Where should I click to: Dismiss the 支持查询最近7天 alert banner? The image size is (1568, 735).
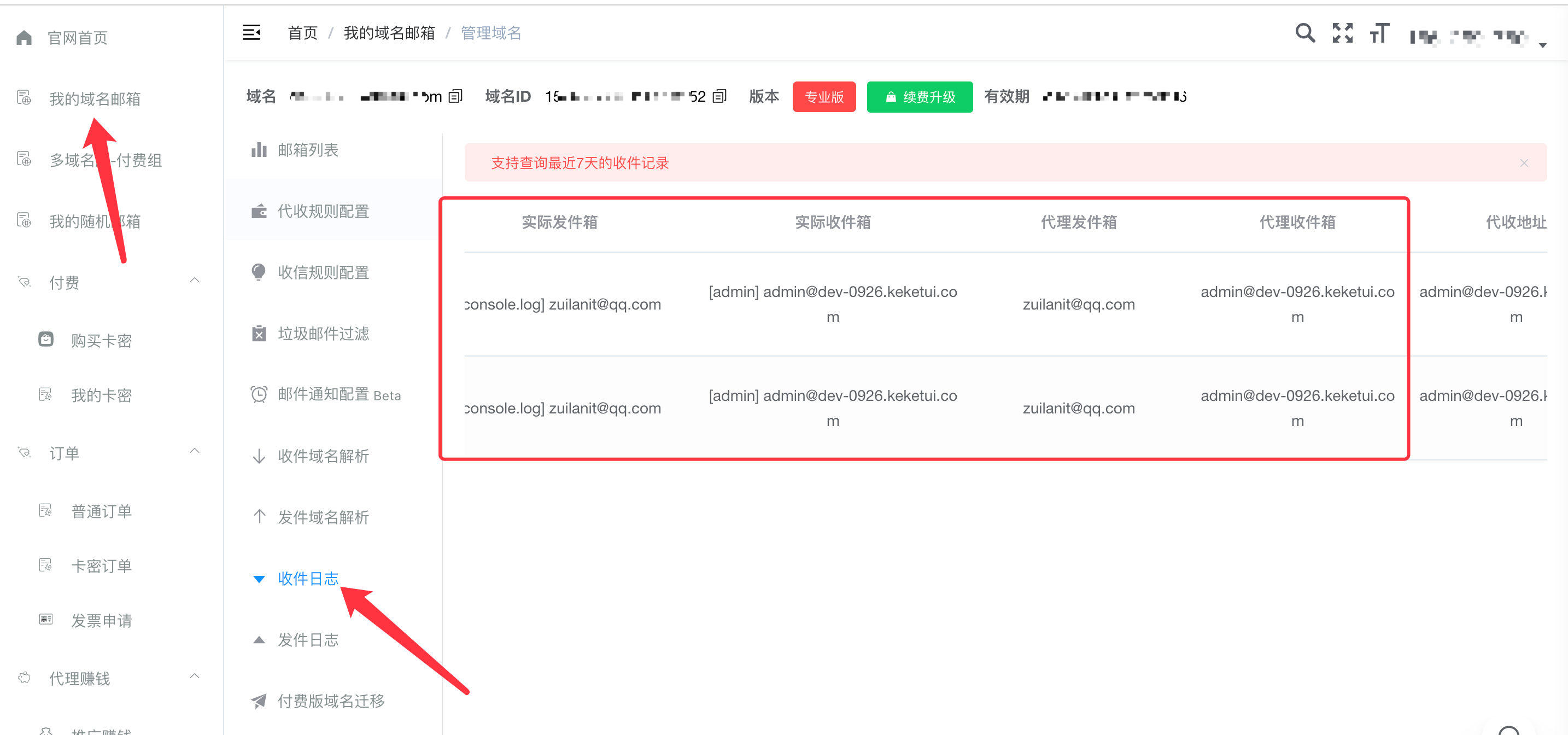pos(1524,162)
